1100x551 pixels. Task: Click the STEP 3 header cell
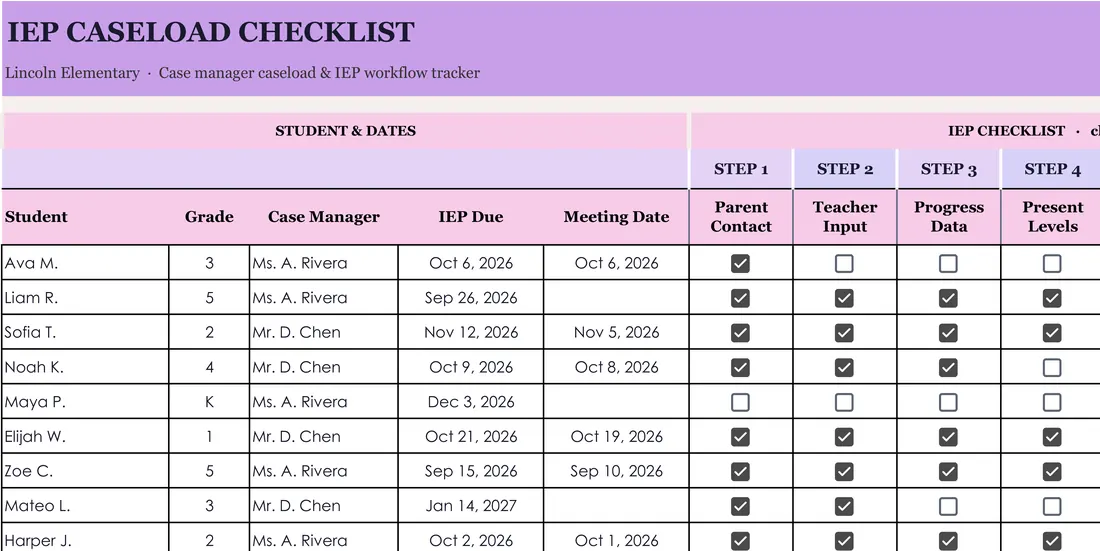tap(948, 169)
